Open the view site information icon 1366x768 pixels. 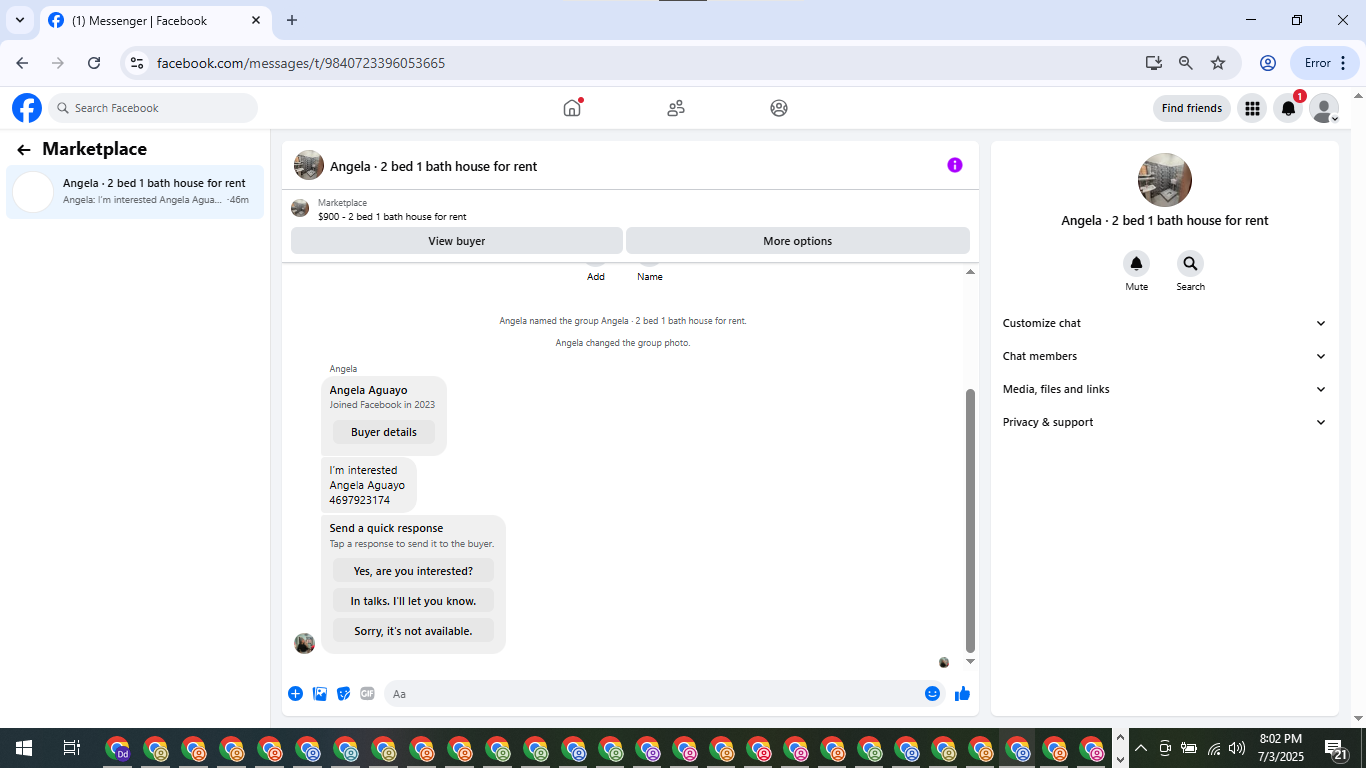click(137, 63)
